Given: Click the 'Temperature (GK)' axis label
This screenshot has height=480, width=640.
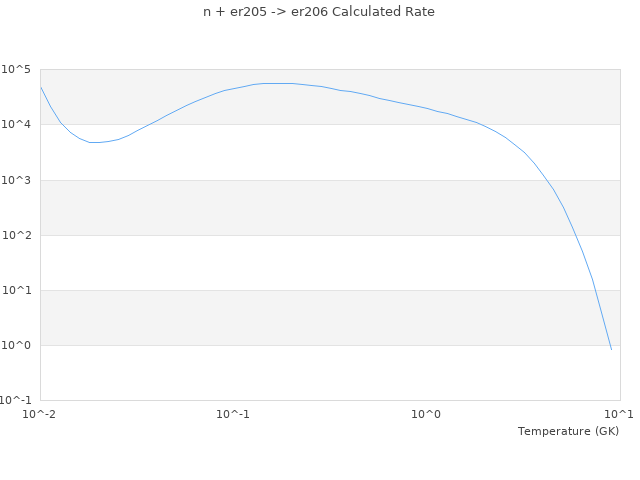Looking at the screenshot, I should [568, 431].
